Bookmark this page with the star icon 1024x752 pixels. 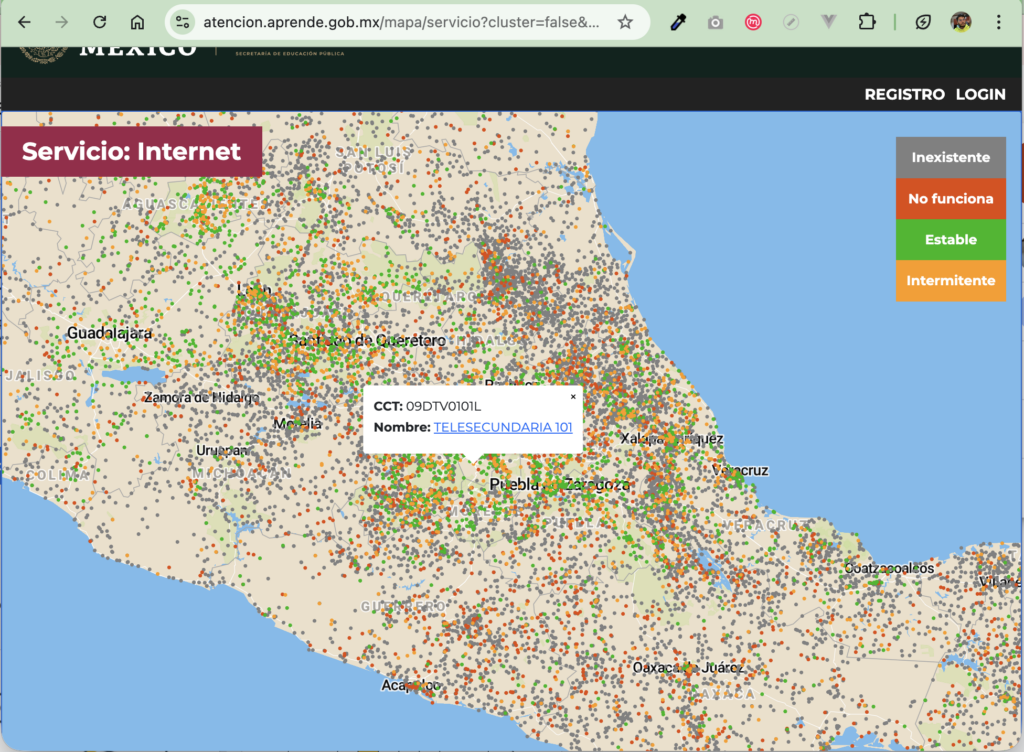[625, 22]
